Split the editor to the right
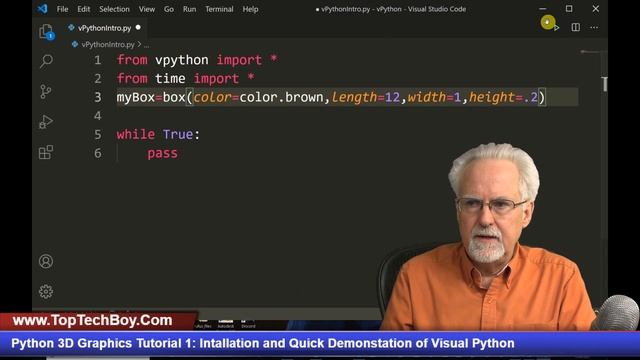 tap(576, 27)
